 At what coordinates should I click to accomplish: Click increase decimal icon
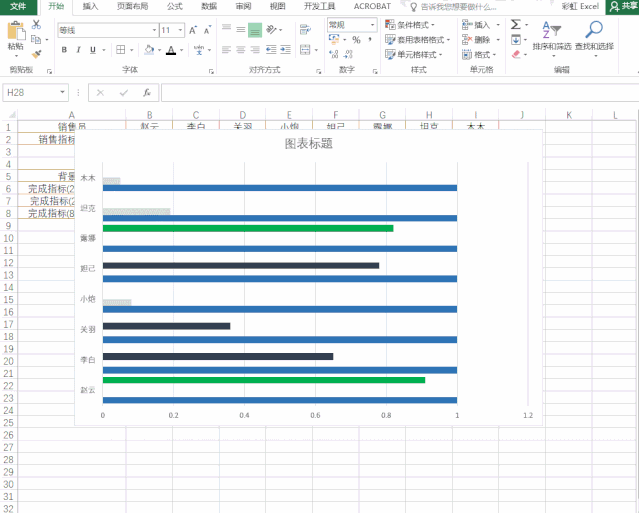coord(334,54)
